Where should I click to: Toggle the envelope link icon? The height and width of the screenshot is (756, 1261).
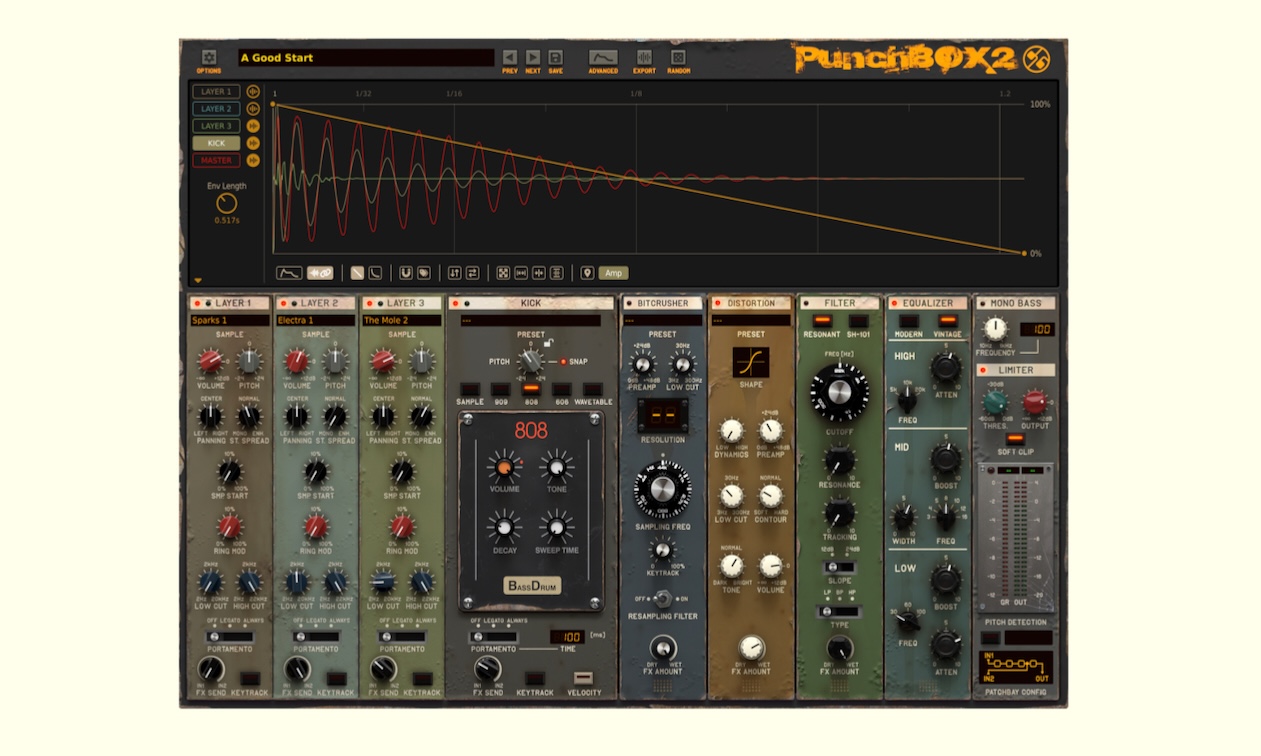point(320,272)
